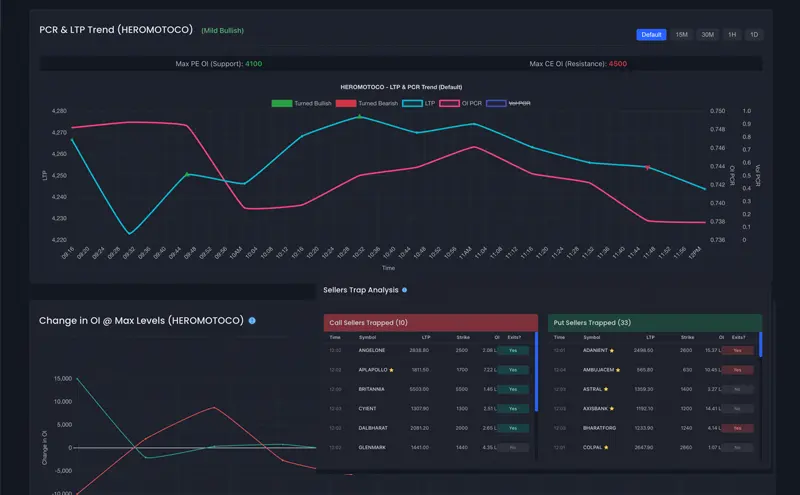Click No exit badge for ASTRAL
Screen dimensions: 800x495
[737, 389]
